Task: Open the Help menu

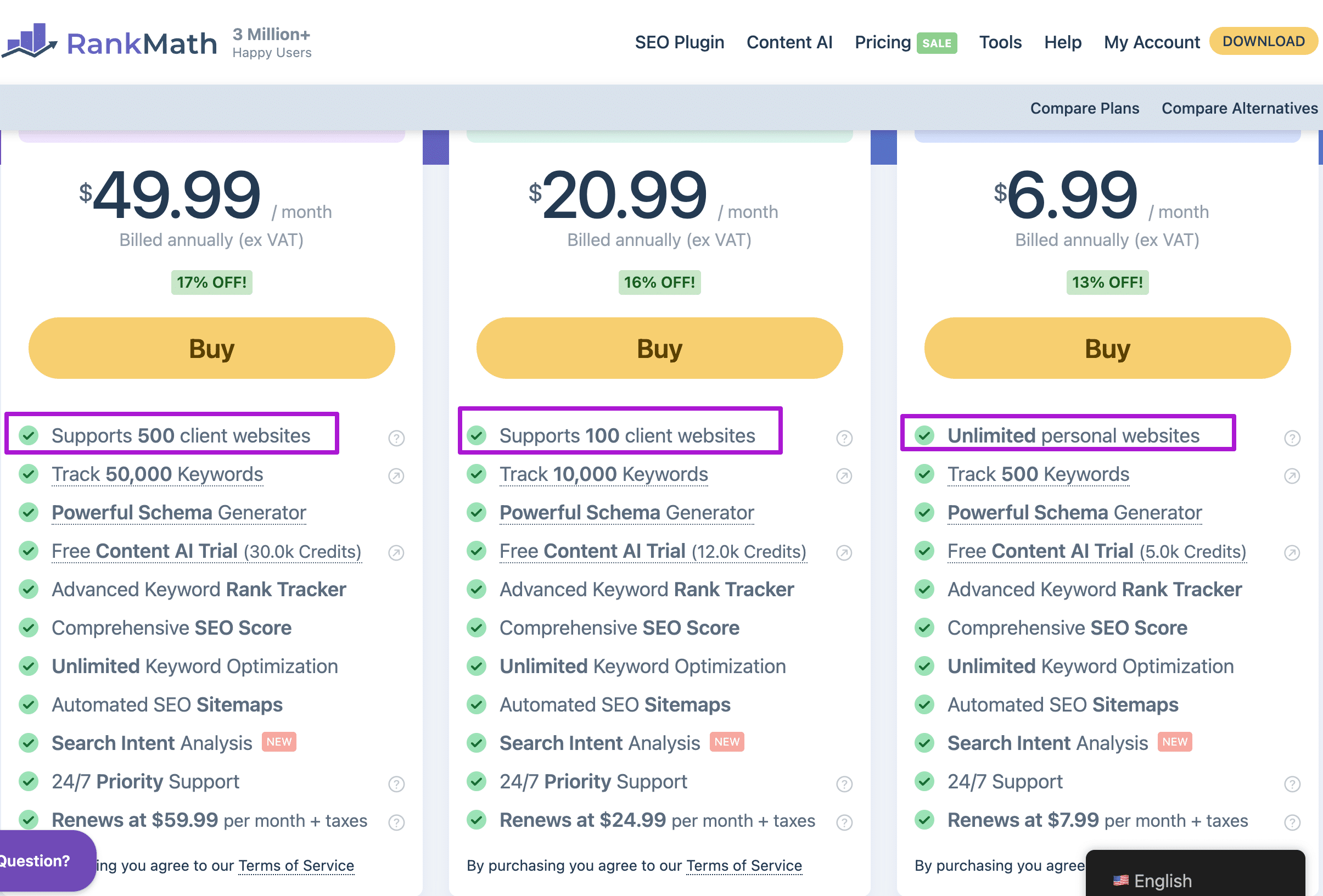Action: coord(1062,42)
